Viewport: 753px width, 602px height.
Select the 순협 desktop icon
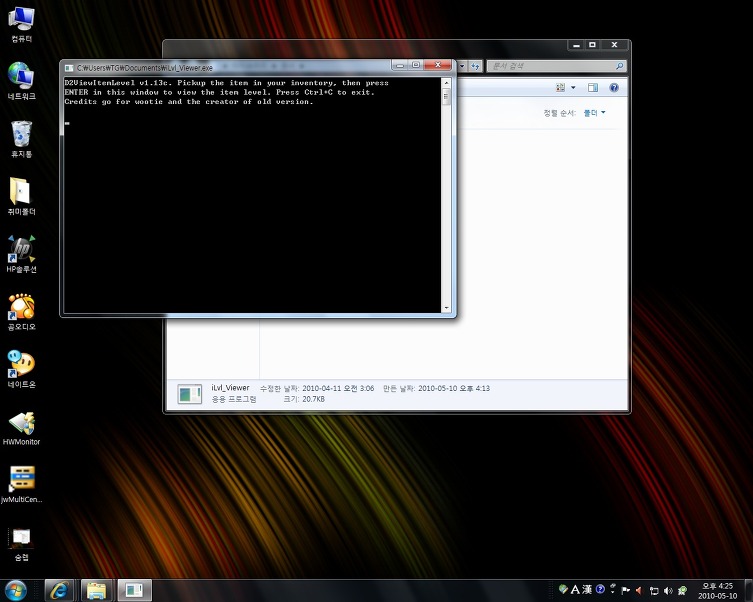(x=21, y=544)
